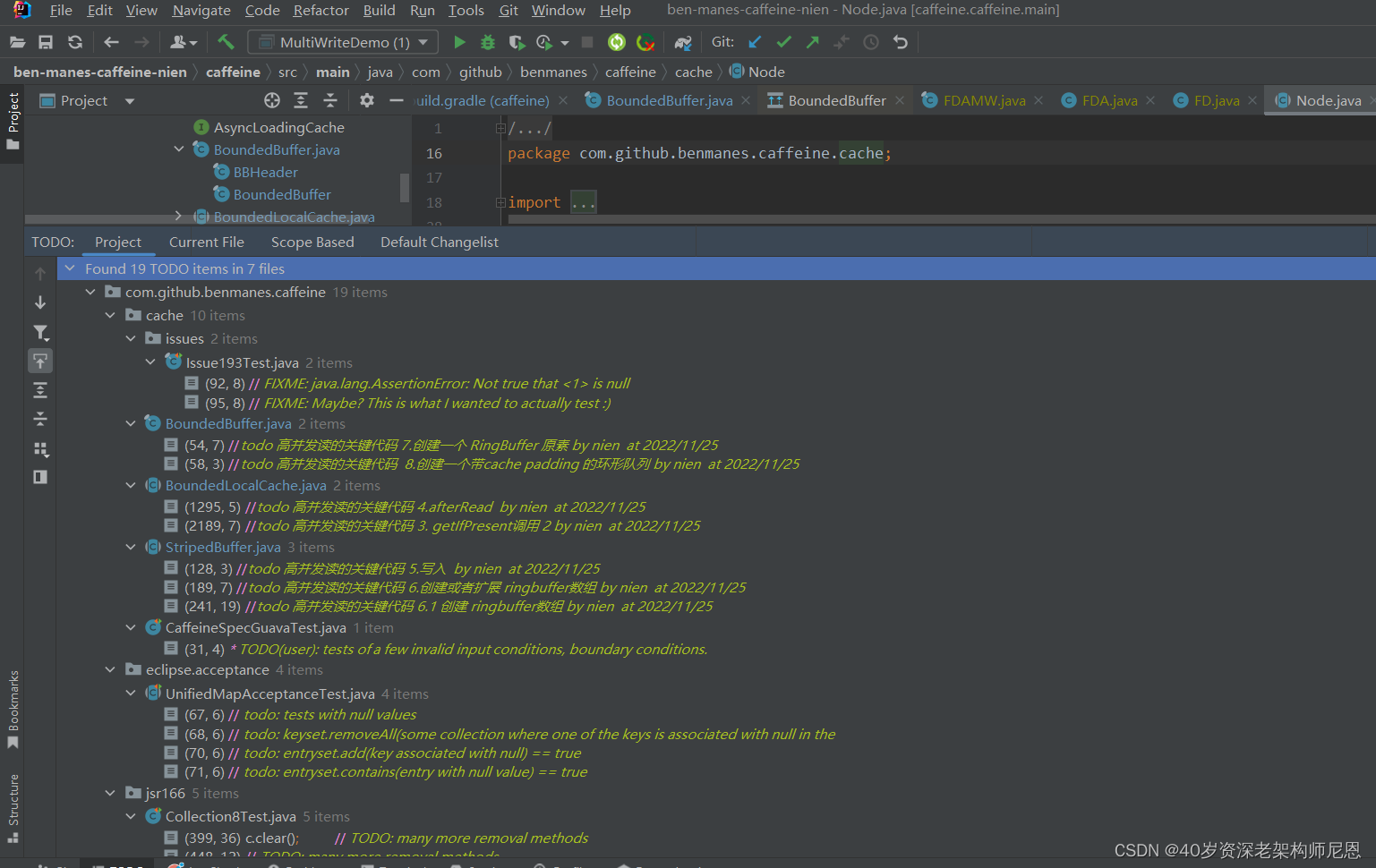Screen dimensions: 1376x868
Task: Toggle TODO preview panel icon
Action: (40, 477)
